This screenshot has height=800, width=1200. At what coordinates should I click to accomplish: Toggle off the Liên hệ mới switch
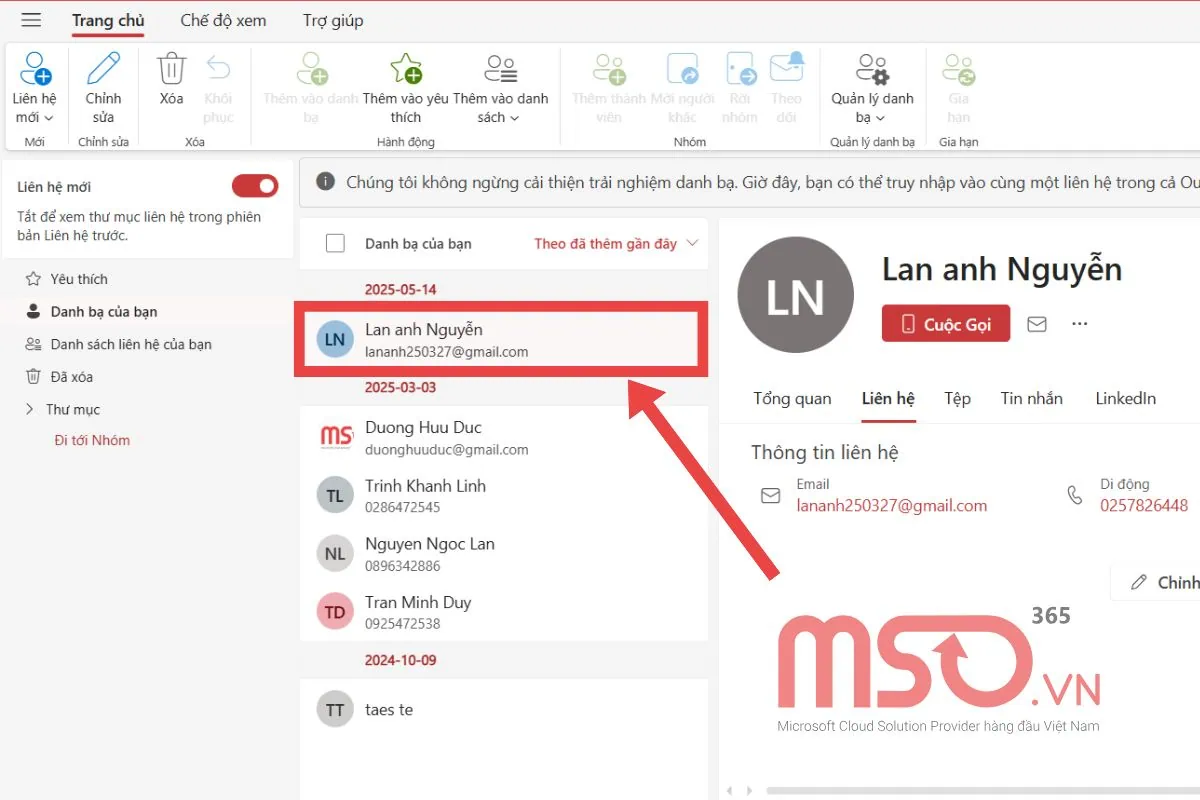tap(255, 186)
